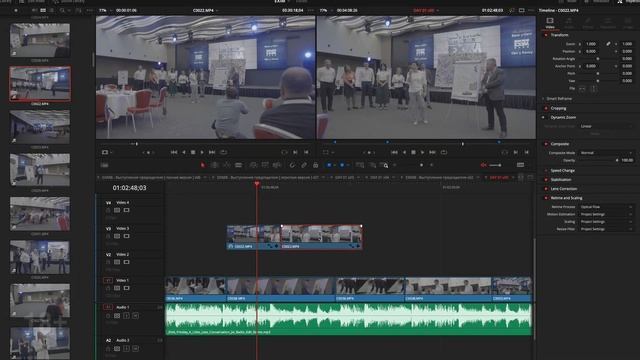Activate the Trim Edit Mode tool
Image resolution: width=640 pixels, height=360 pixels.
(215, 165)
